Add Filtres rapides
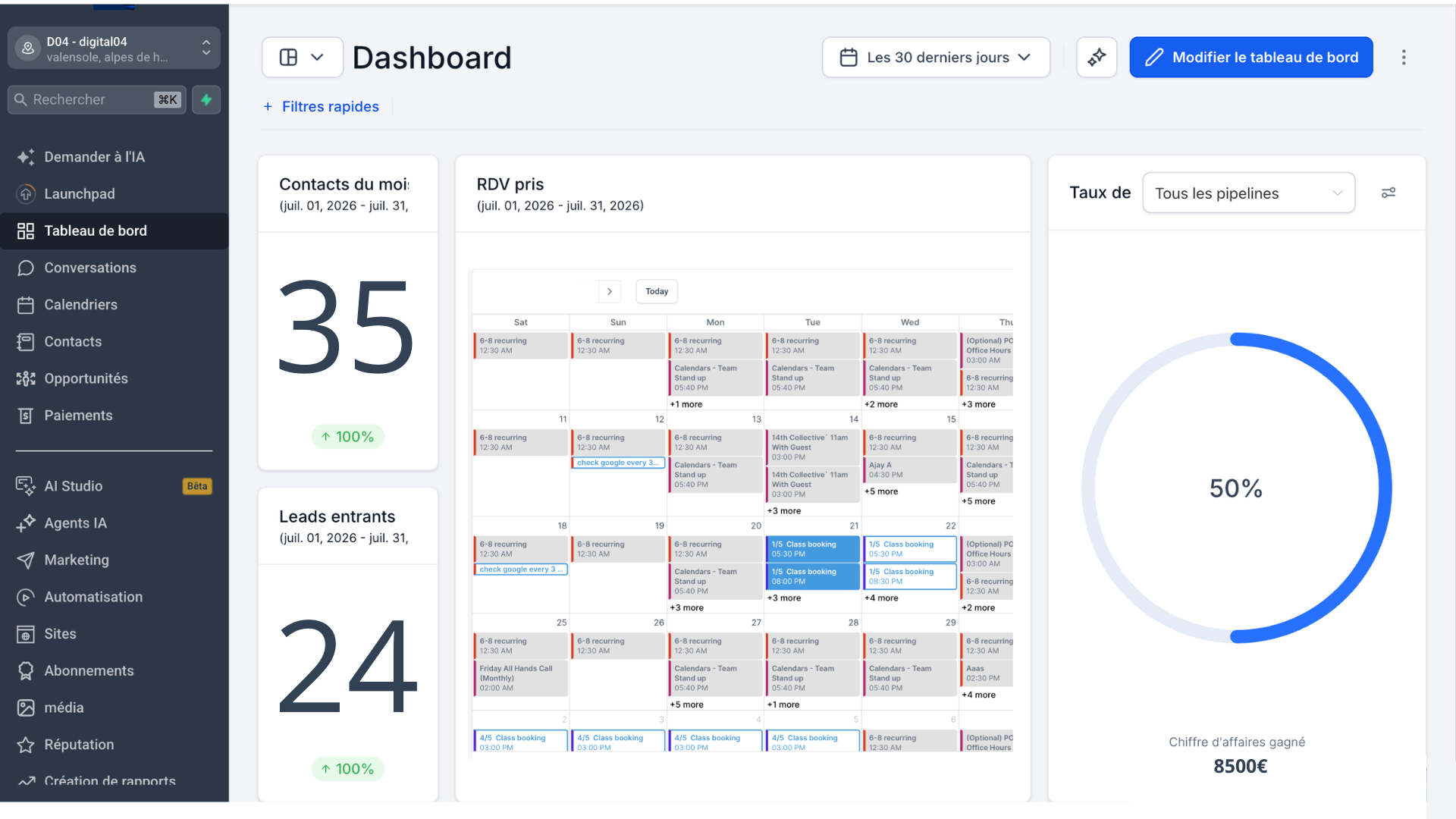The width and height of the screenshot is (1456, 819). point(321,107)
